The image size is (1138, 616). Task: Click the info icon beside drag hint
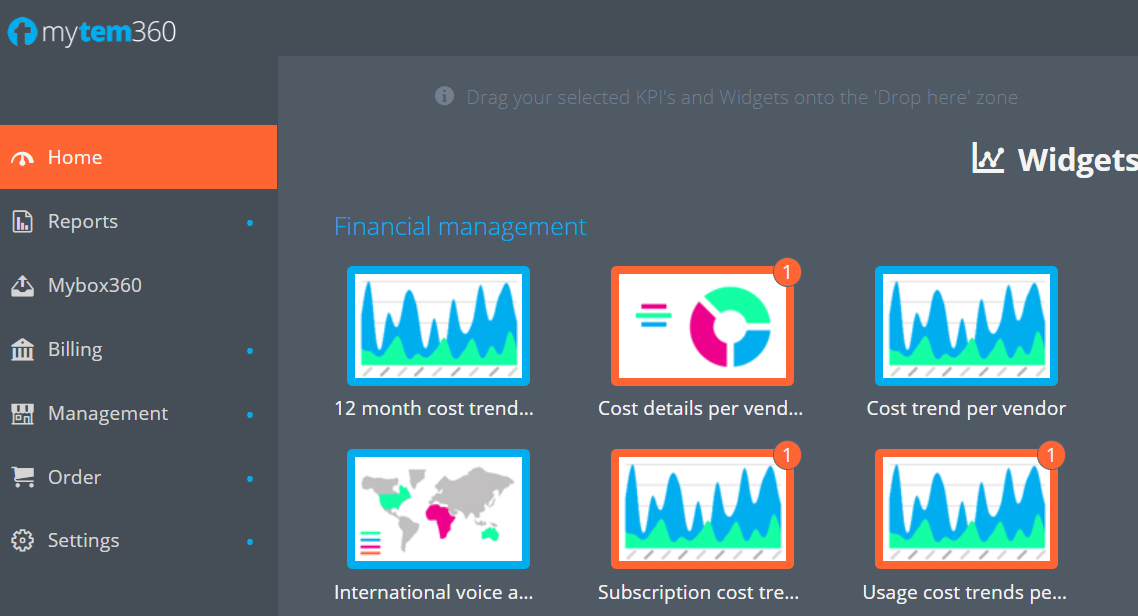[x=444, y=96]
